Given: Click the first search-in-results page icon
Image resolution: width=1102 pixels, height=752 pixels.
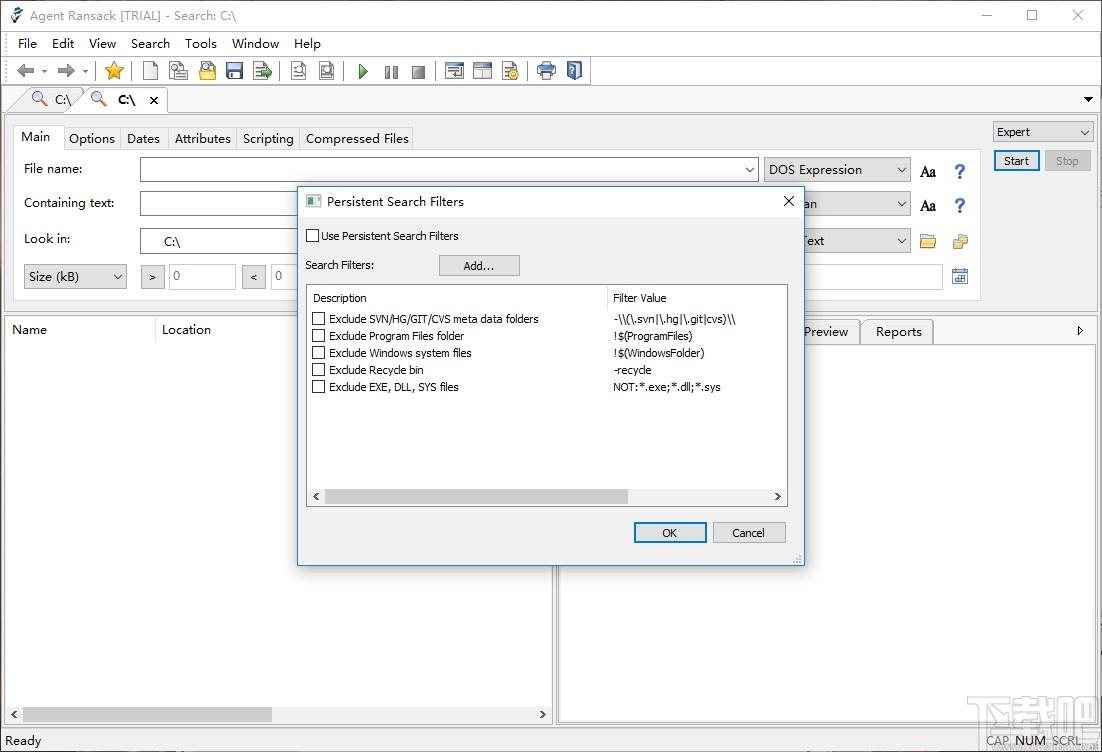Looking at the screenshot, I should pyautogui.click(x=299, y=70).
